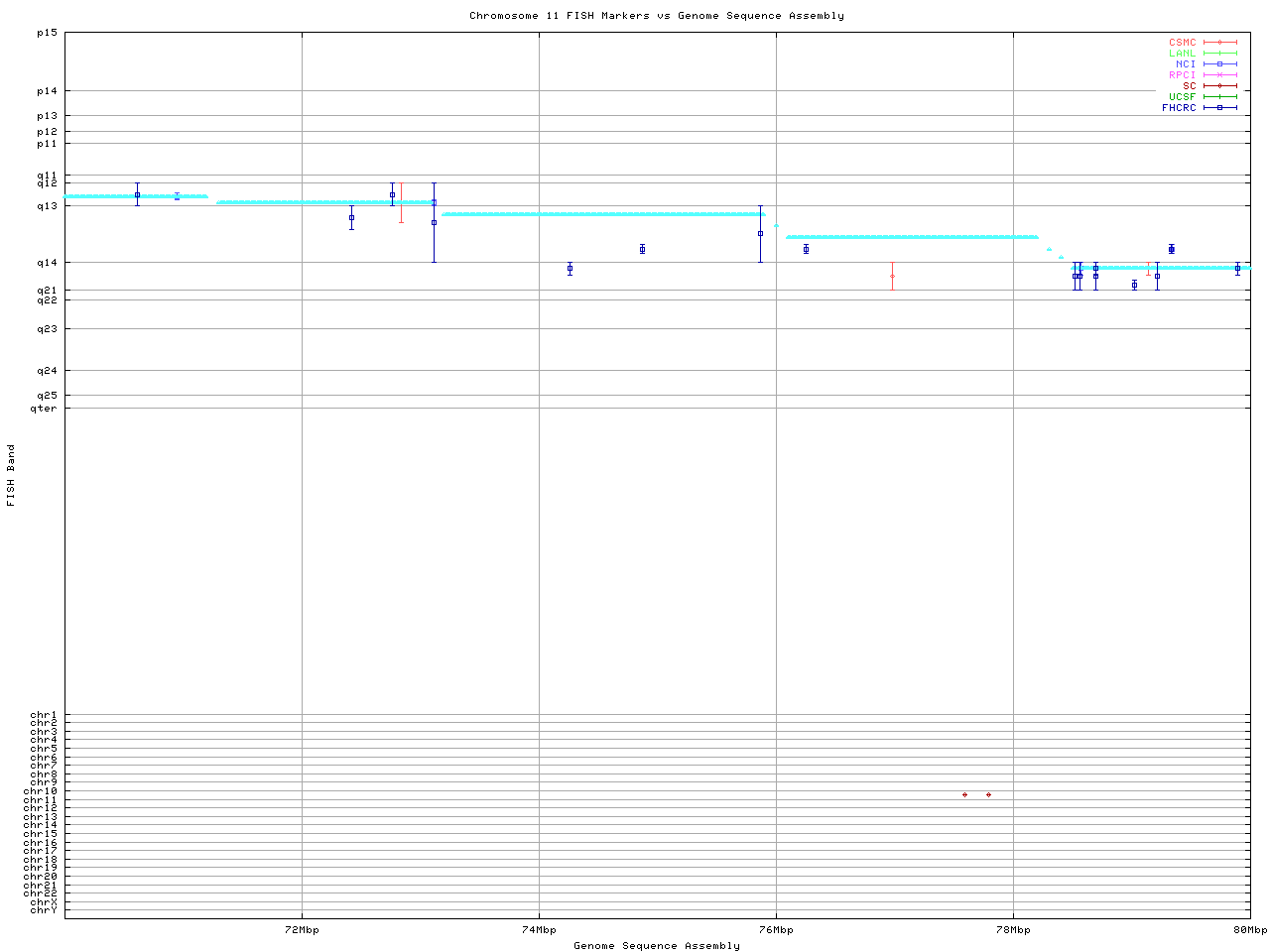This screenshot has width=1270, height=952.
Task: Click the red line sample in CSMC legend
Action: [x=1220, y=43]
